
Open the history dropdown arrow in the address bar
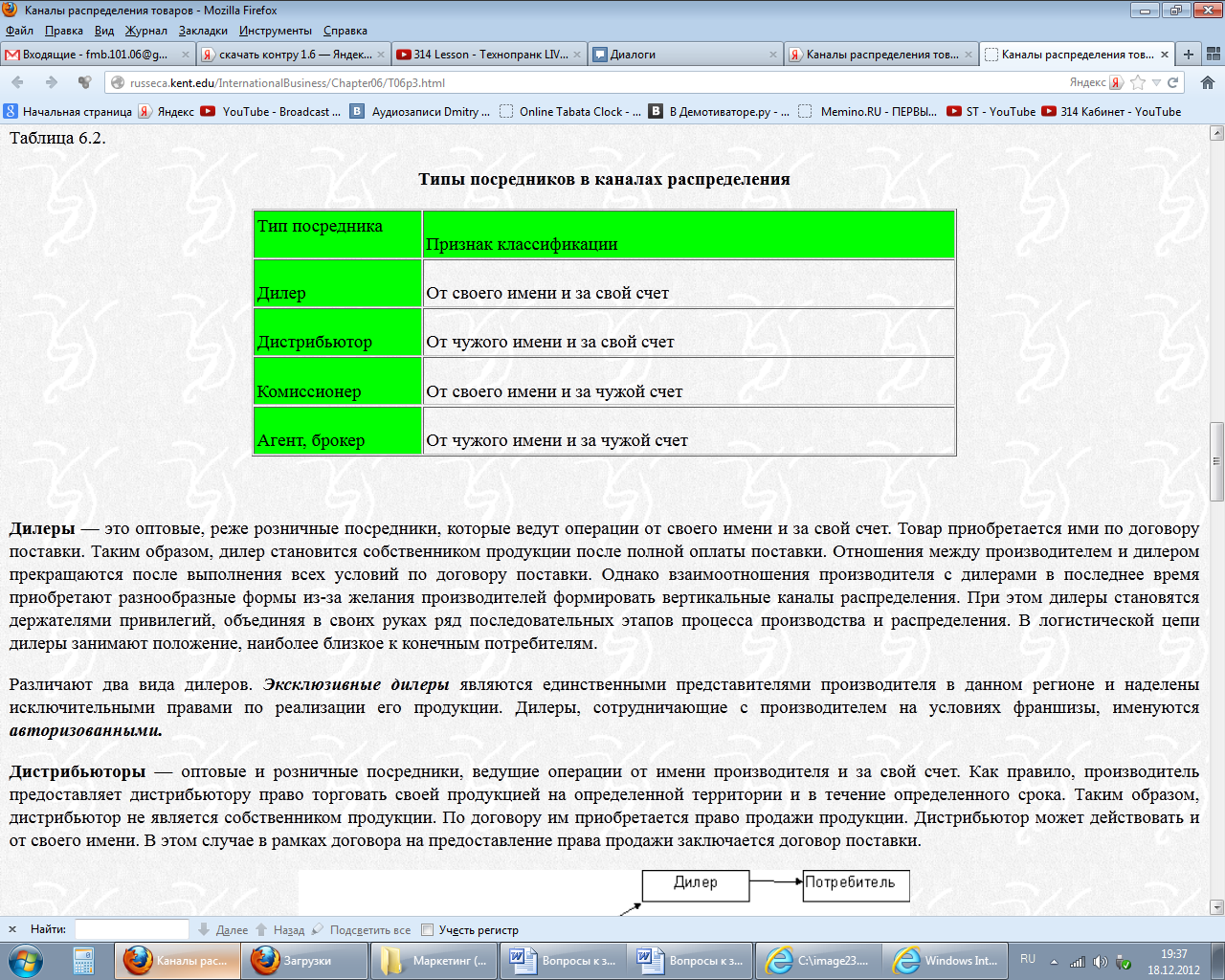click(x=1156, y=82)
